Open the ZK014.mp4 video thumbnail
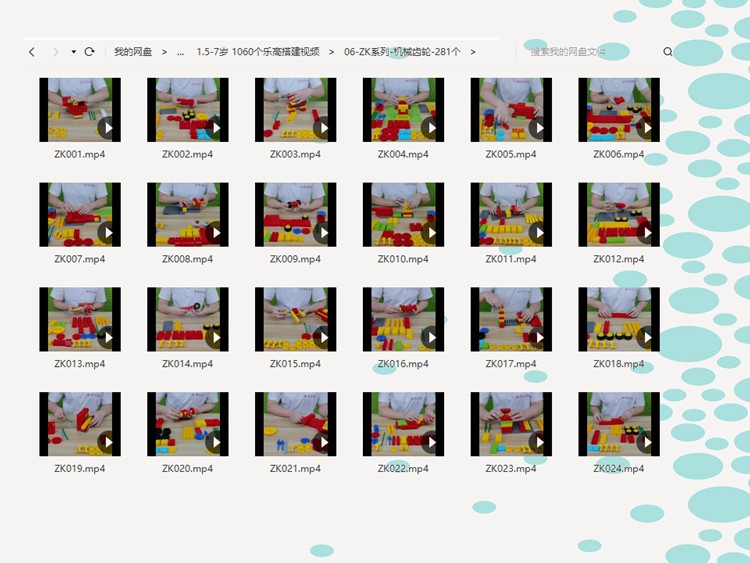The height and width of the screenshot is (563, 750). [187, 319]
